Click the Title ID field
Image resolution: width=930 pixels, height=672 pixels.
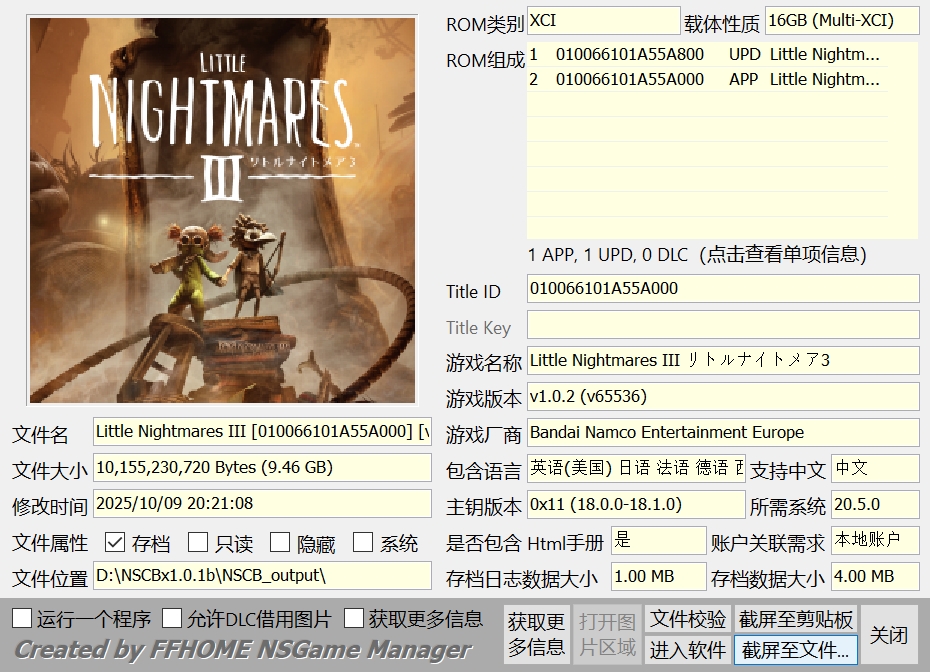pyautogui.click(x=722, y=289)
